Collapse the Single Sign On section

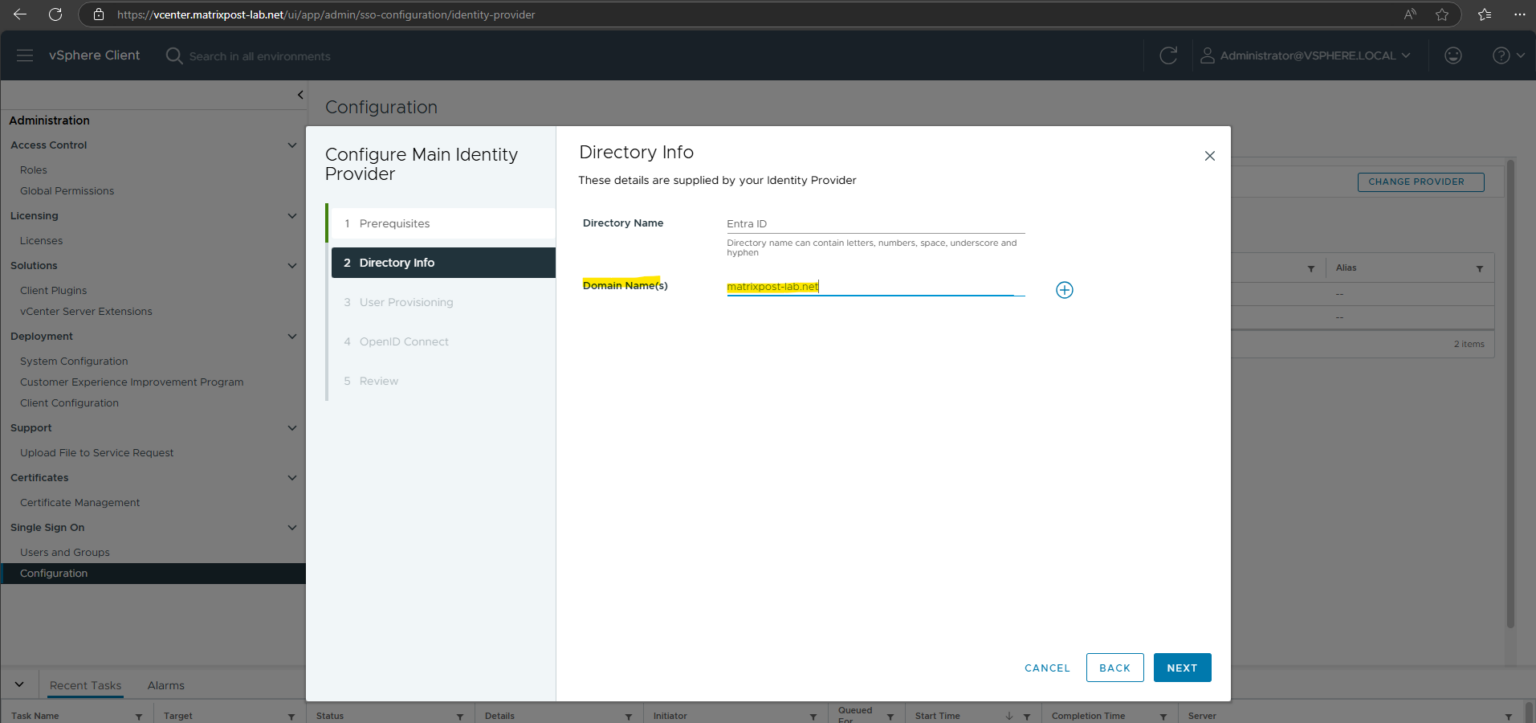click(292, 527)
